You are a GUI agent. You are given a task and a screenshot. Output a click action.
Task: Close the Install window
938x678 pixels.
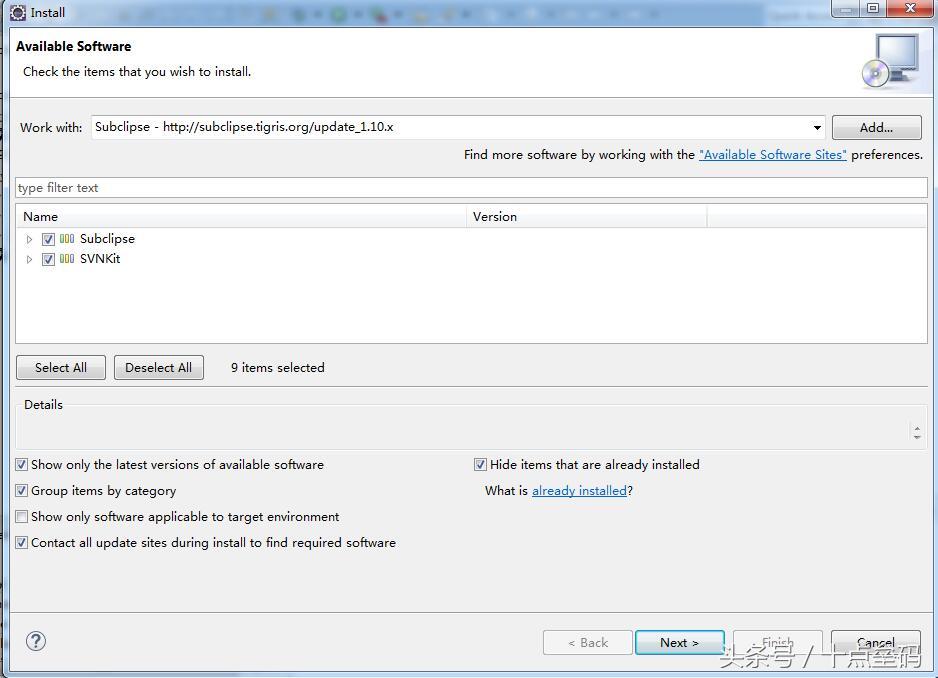910,8
